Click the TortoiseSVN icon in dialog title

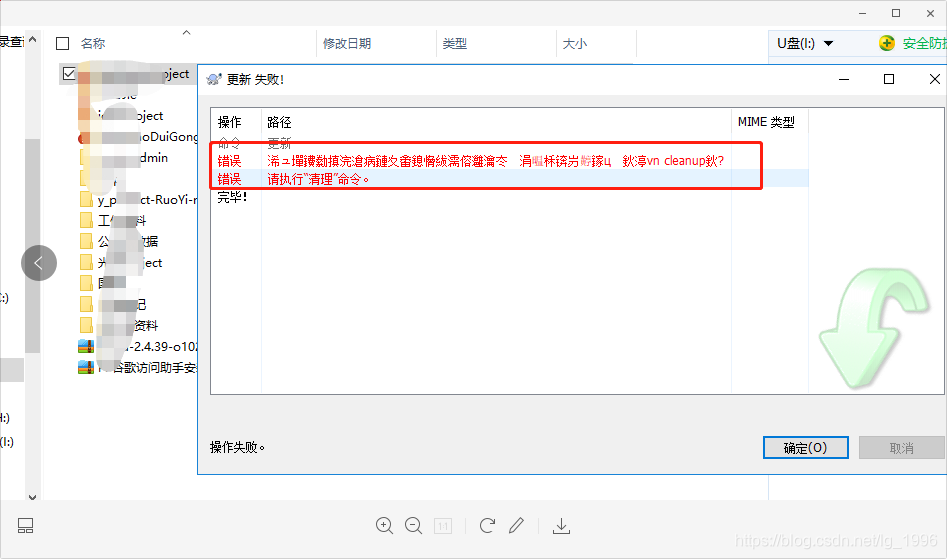point(214,79)
